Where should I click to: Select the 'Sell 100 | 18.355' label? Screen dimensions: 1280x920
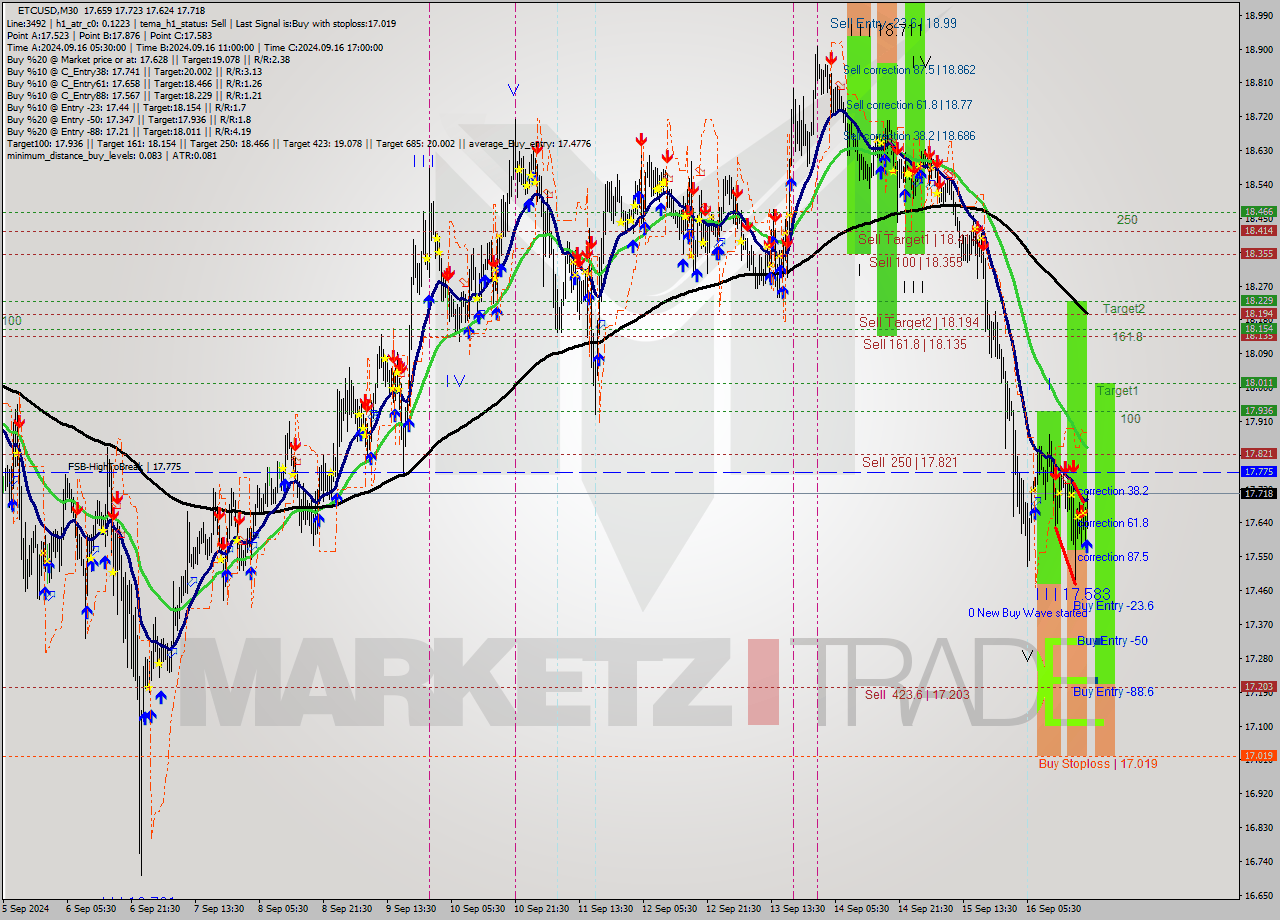[915, 262]
